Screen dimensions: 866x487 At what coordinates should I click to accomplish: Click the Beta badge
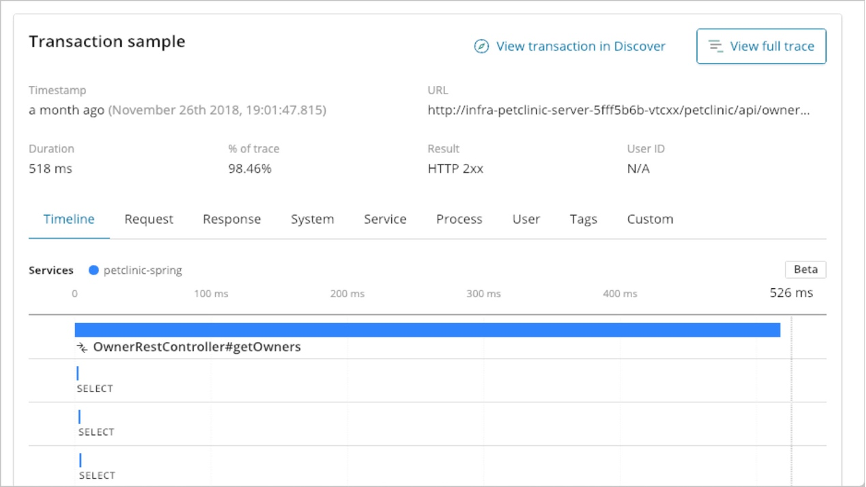(805, 270)
